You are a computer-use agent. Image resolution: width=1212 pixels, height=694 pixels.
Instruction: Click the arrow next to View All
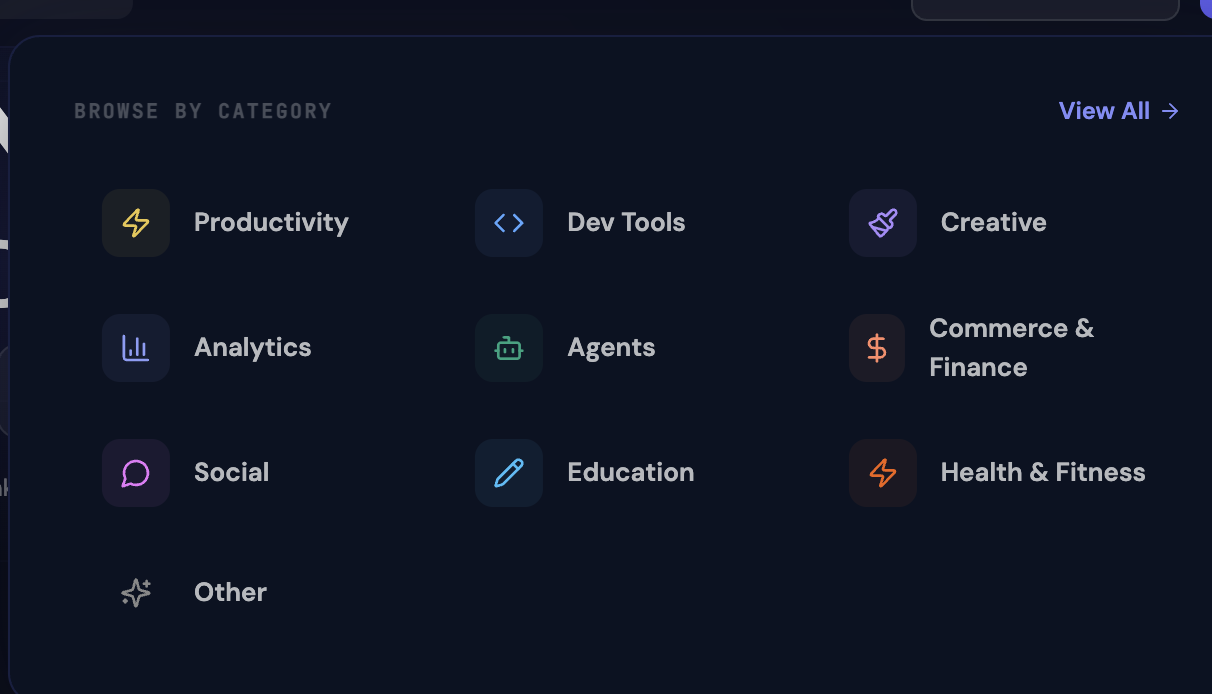coord(1170,111)
